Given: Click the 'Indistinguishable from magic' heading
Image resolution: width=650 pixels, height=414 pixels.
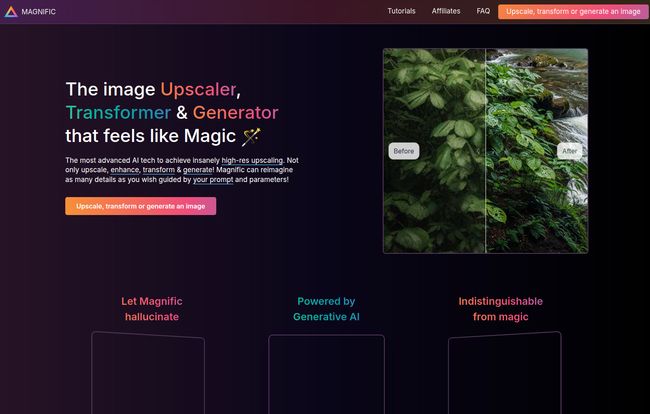Looking at the screenshot, I should coord(500,309).
